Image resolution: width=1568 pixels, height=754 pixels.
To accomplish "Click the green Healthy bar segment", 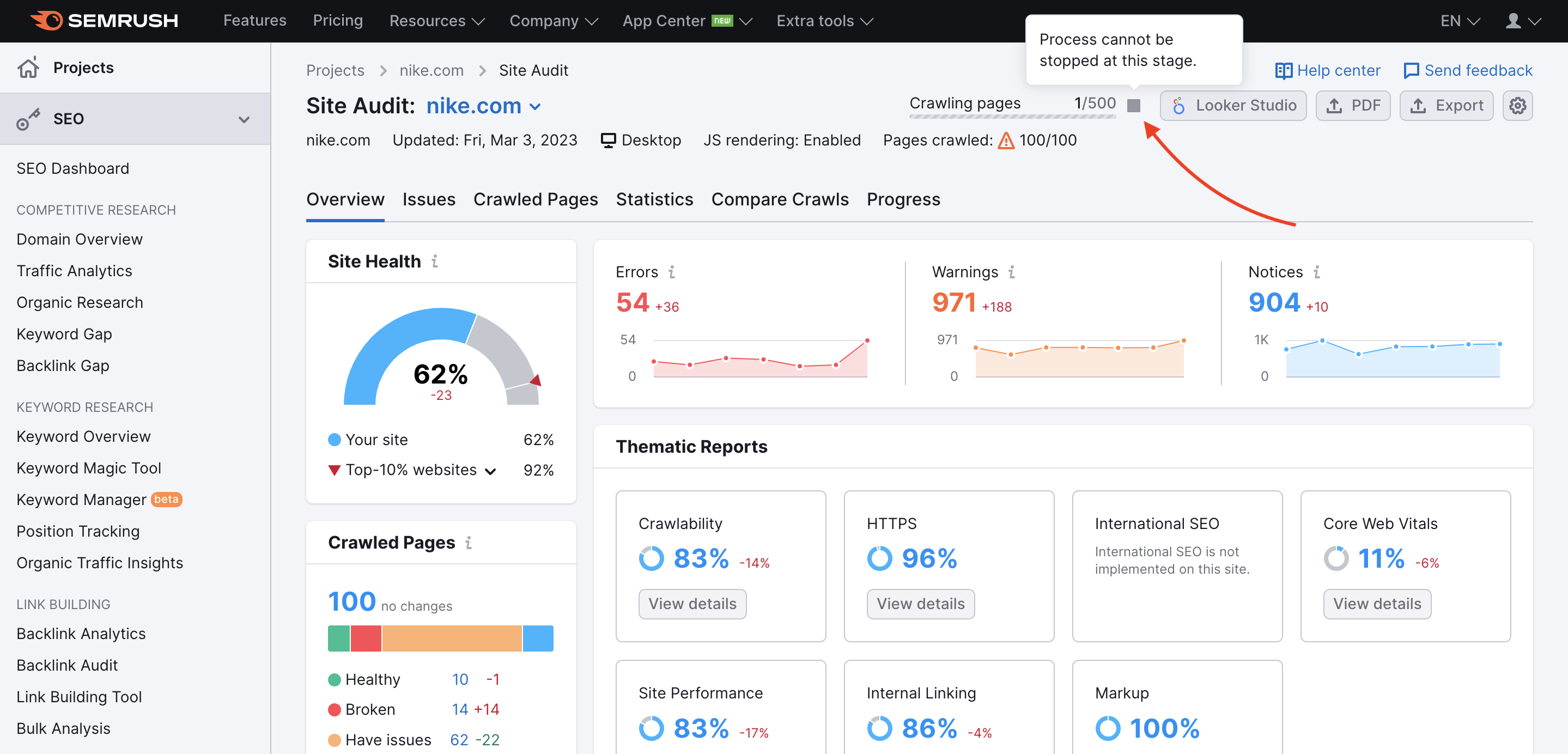I will [338, 639].
